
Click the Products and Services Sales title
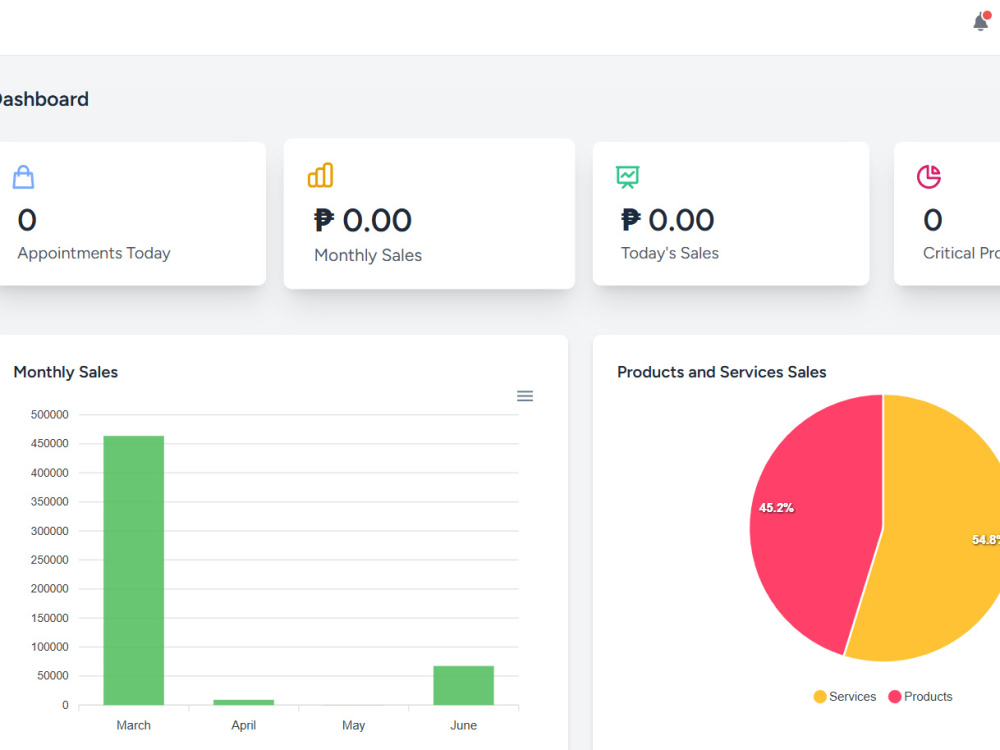tap(721, 372)
